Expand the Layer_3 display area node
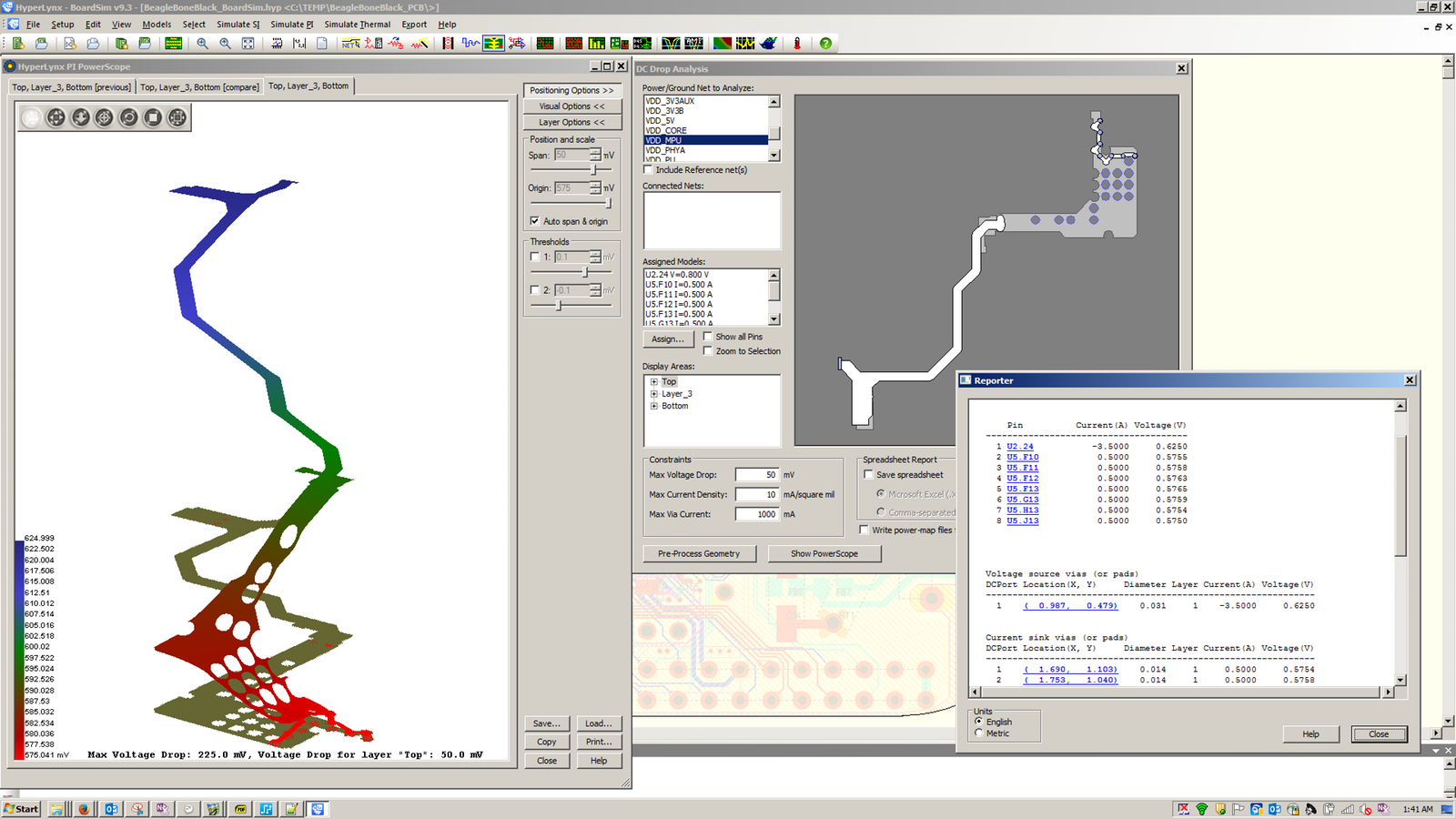 [x=653, y=394]
